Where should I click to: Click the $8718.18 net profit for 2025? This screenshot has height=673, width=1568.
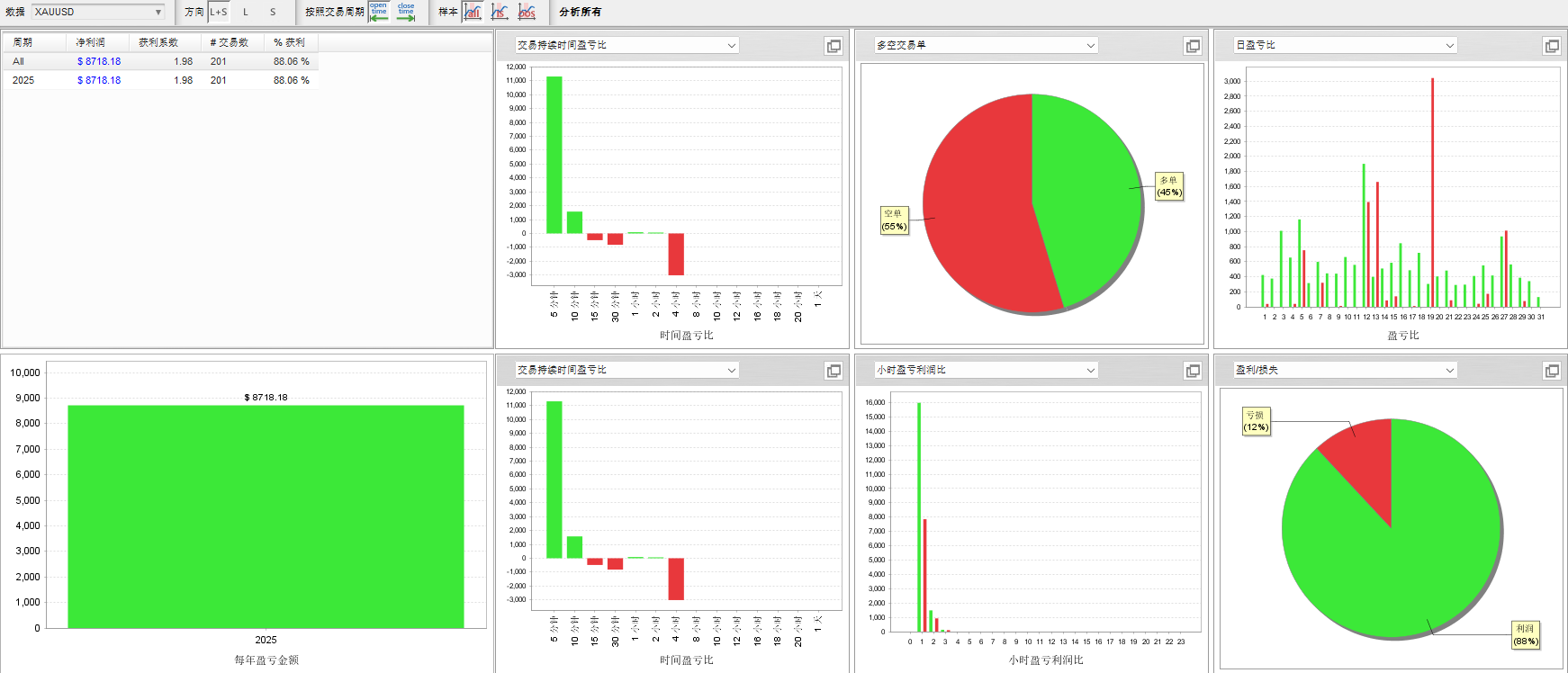pos(99,80)
